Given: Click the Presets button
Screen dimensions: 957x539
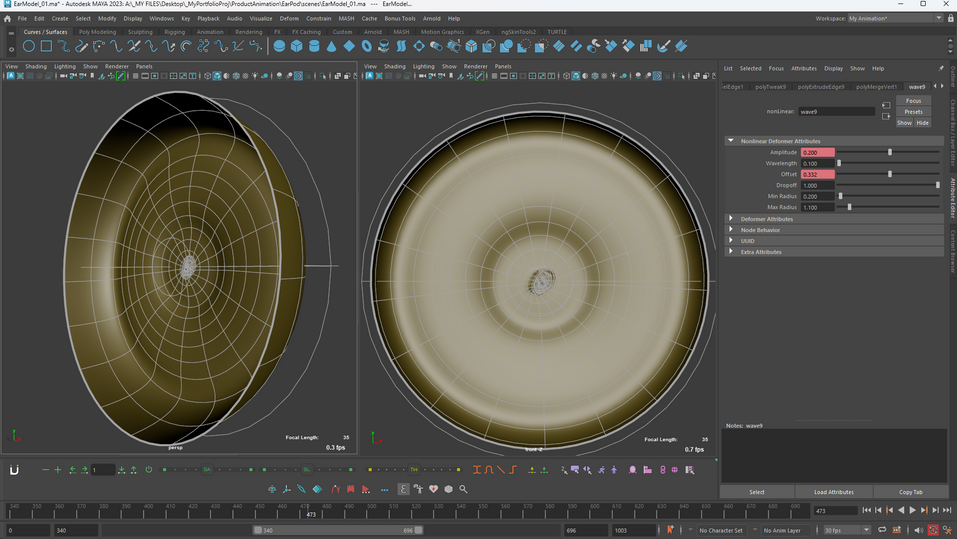Looking at the screenshot, I should (x=913, y=111).
